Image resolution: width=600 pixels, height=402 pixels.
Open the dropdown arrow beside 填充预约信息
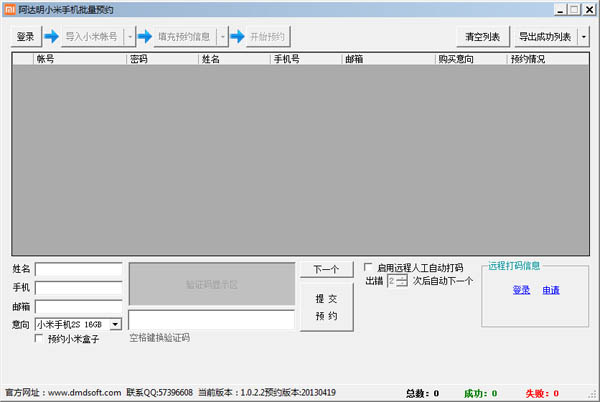tap(223, 37)
